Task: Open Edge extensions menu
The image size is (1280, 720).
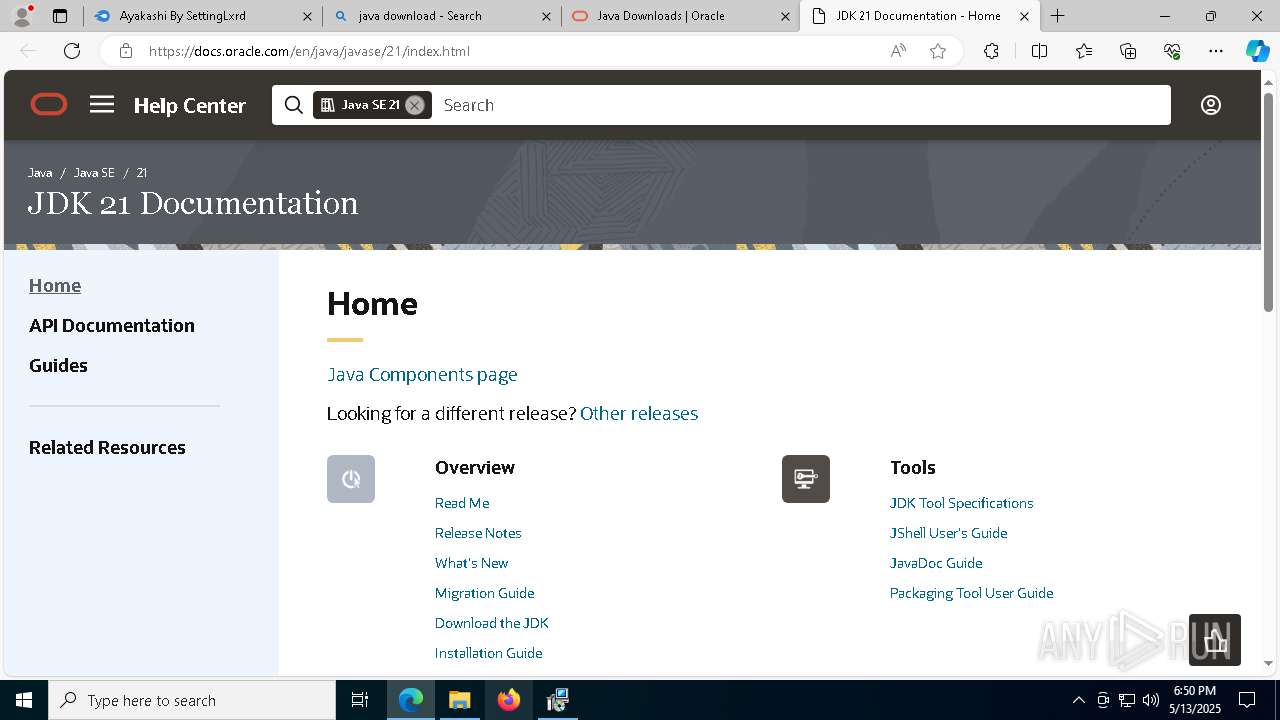Action: 991,51
